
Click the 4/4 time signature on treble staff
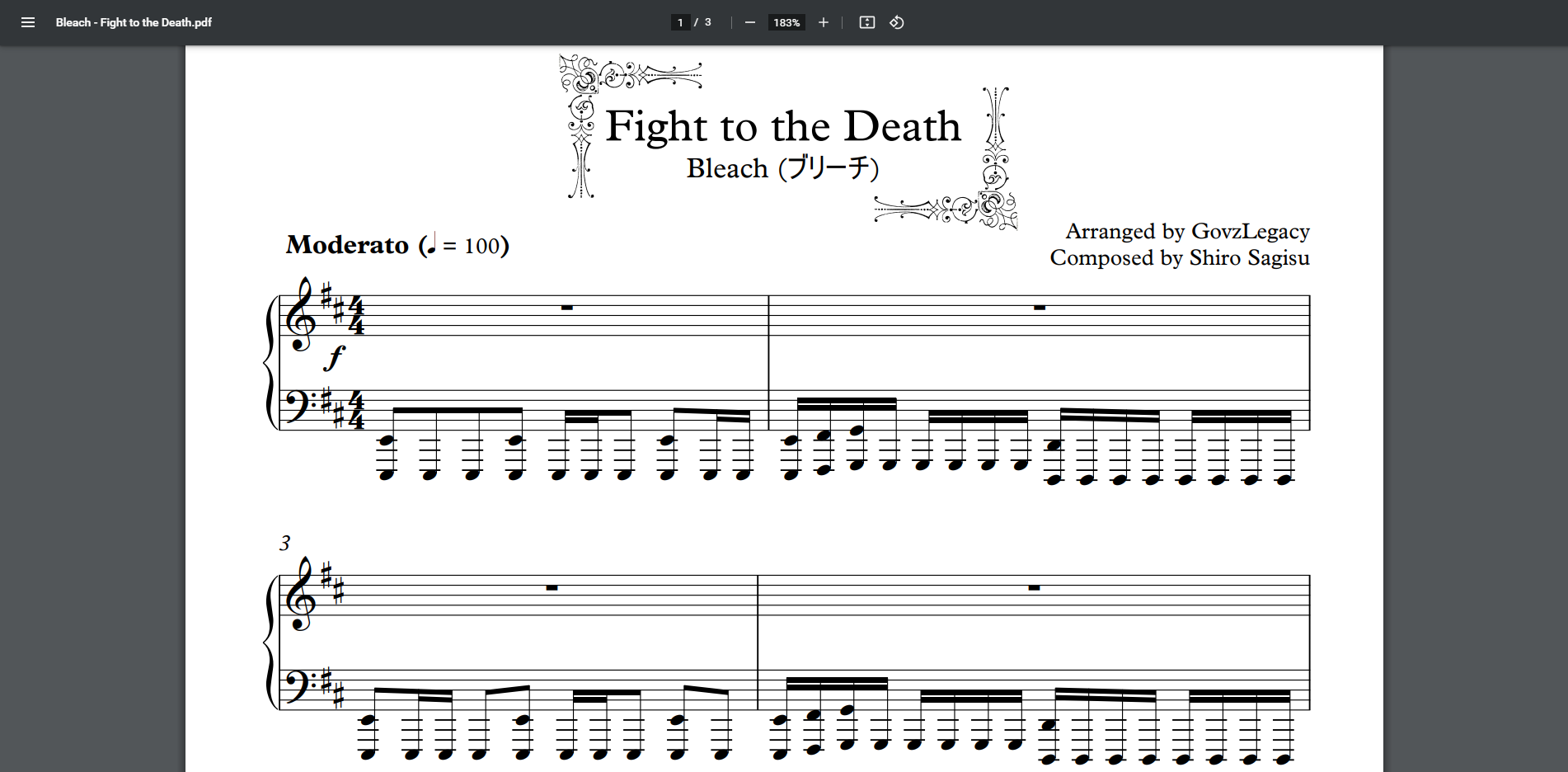355,316
